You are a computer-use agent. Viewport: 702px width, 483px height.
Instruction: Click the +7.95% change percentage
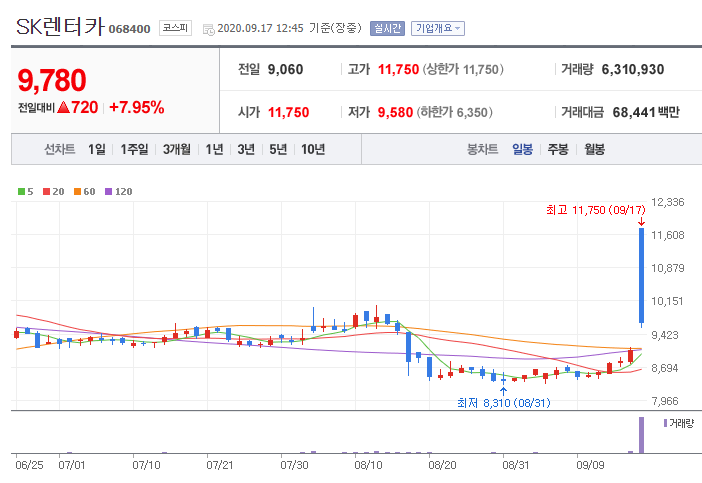pos(137,107)
